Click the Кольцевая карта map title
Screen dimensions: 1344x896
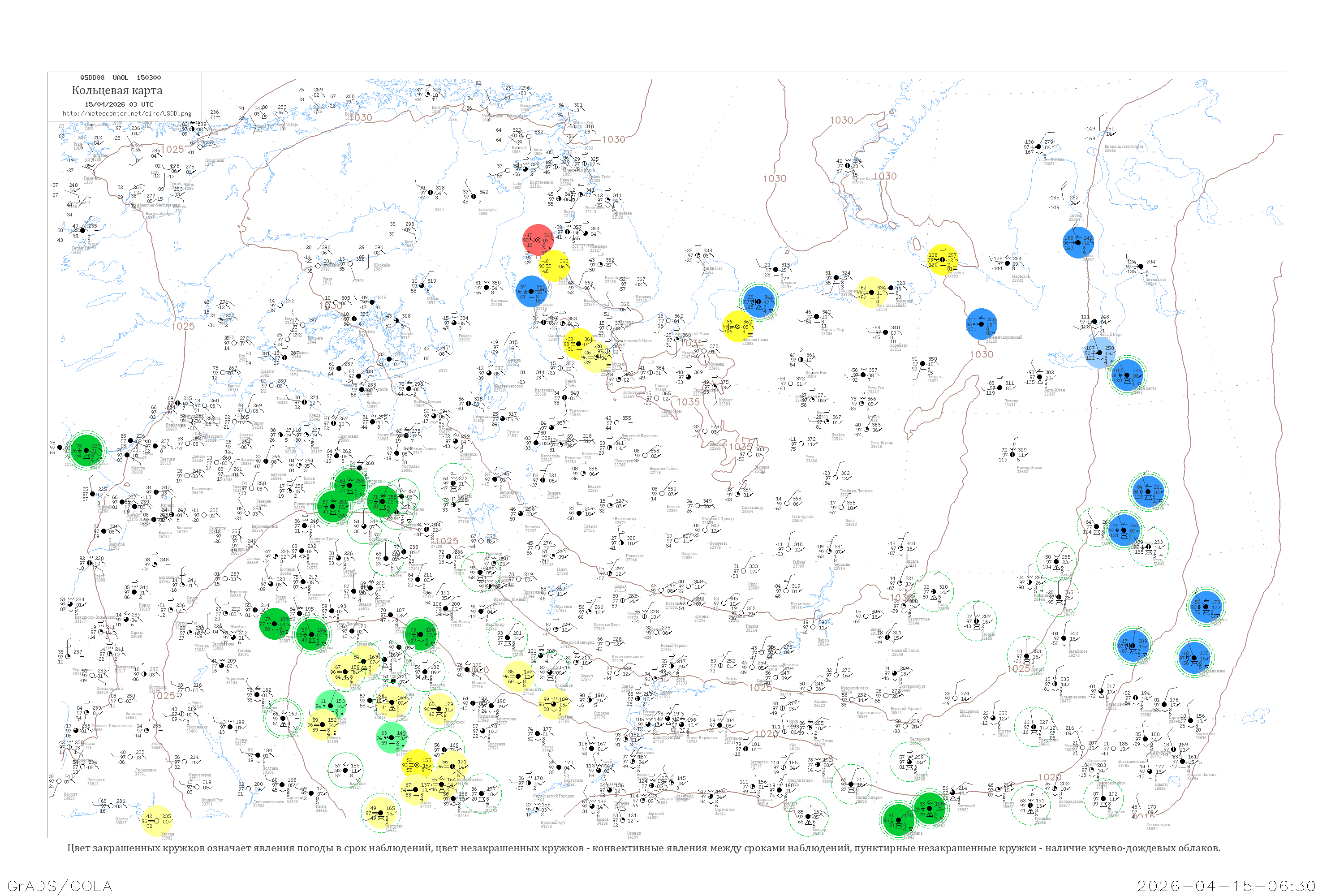(117, 90)
